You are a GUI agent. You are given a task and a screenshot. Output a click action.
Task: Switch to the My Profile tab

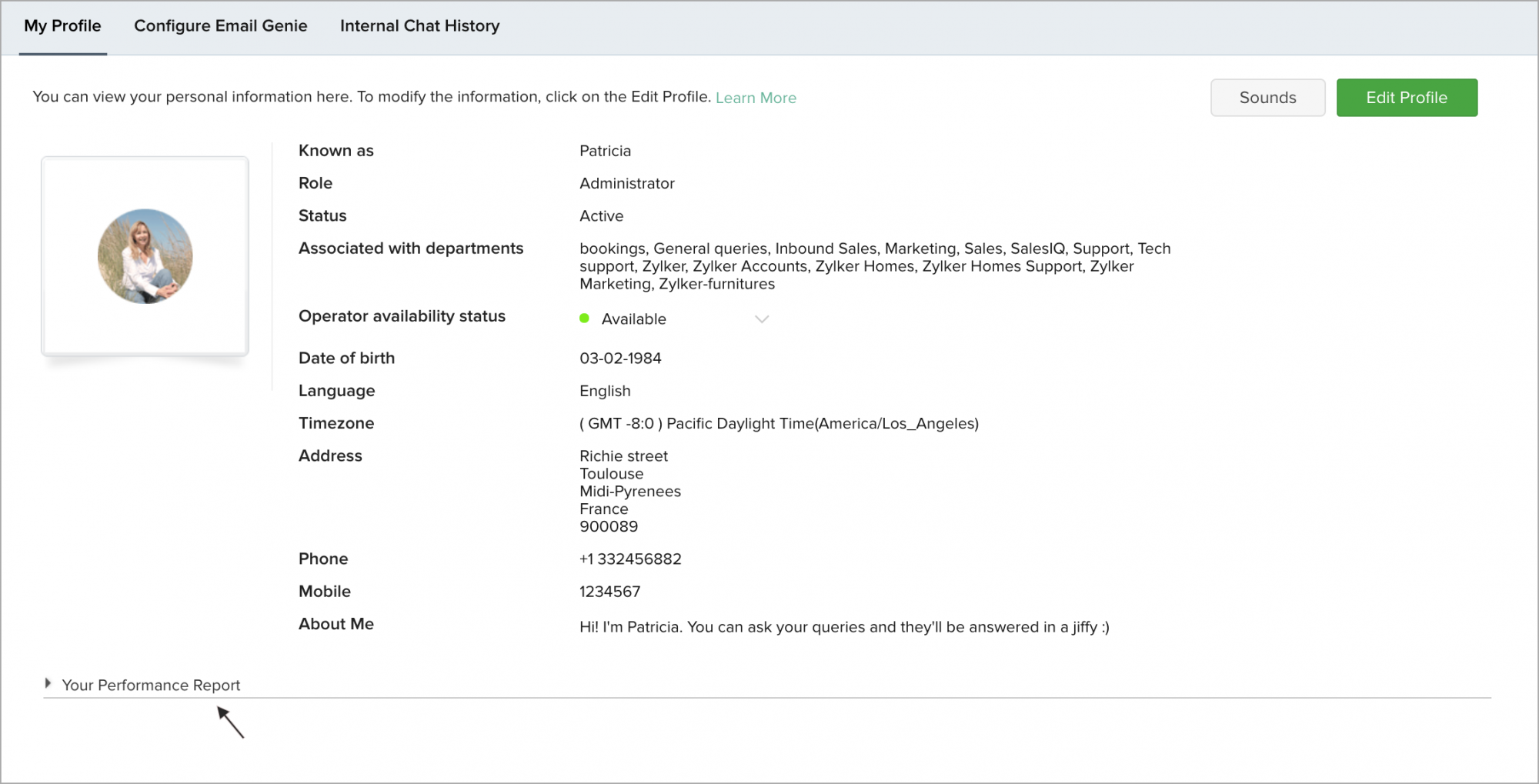(x=62, y=26)
